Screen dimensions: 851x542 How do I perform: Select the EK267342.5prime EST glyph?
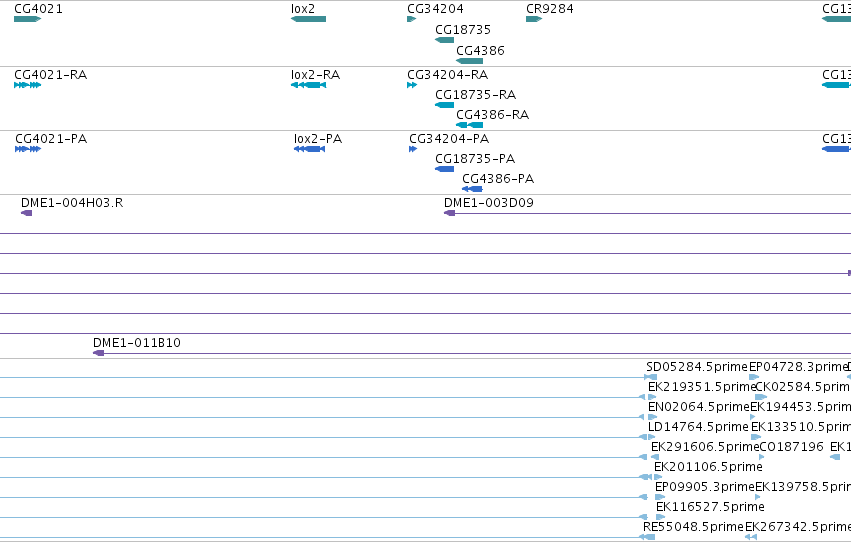point(751,537)
